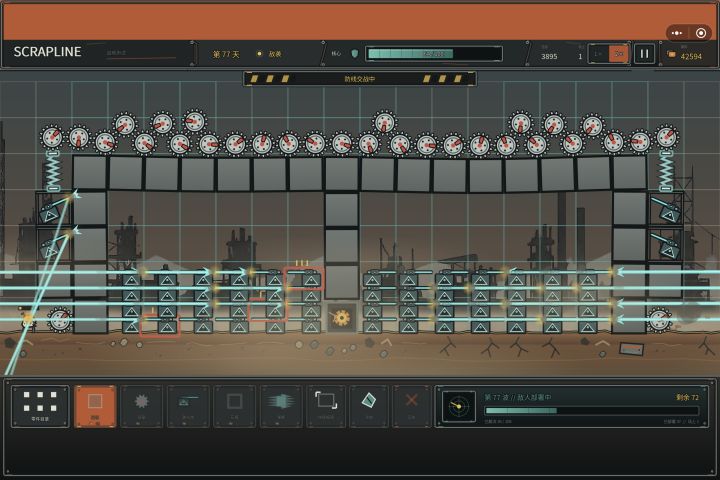Click the yellow dot status indicator beside day

click(259, 54)
